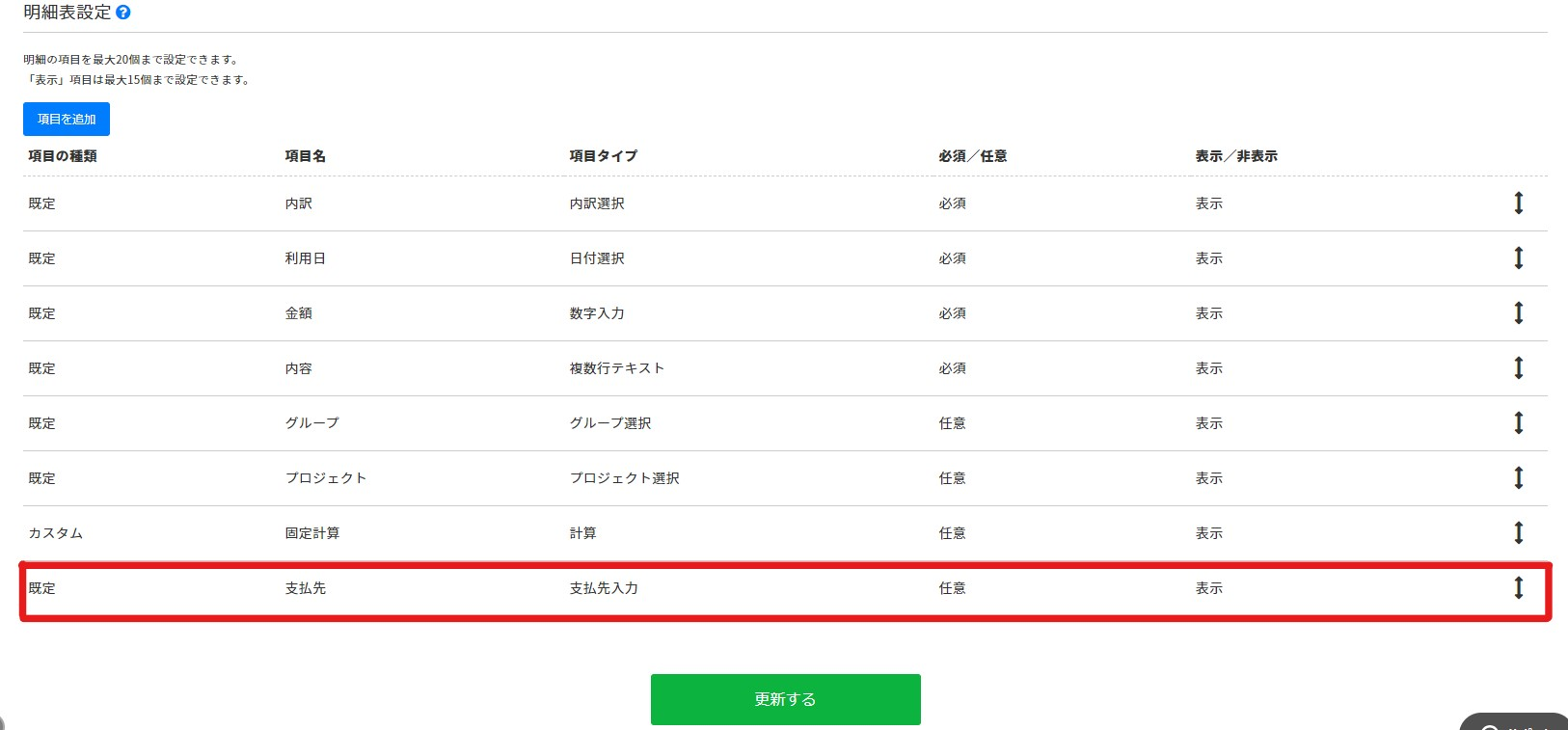Click the 項目タイプ column header

point(603,156)
